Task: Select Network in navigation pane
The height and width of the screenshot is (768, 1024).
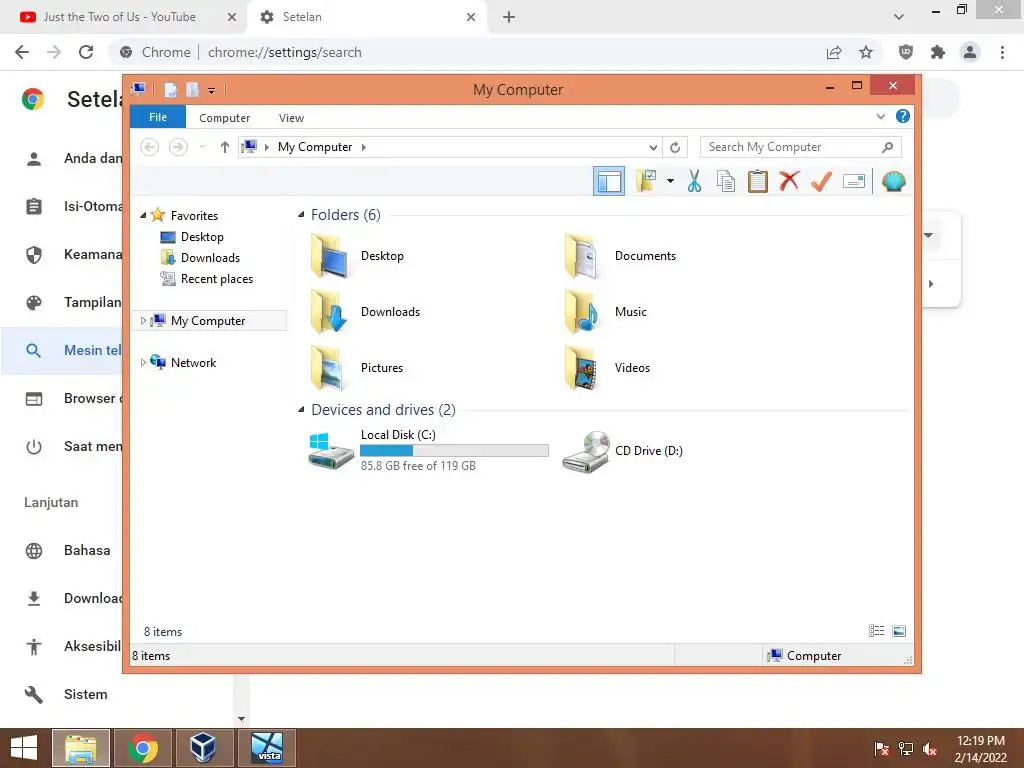Action: point(193,362)
